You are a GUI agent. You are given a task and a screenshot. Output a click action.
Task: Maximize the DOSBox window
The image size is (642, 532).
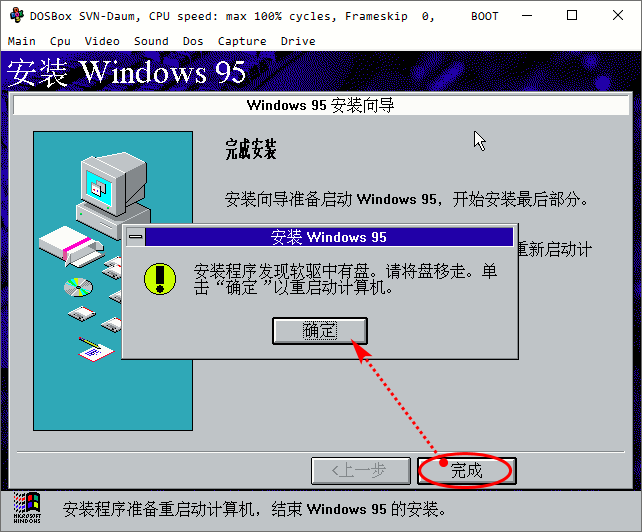coord(572,16)
